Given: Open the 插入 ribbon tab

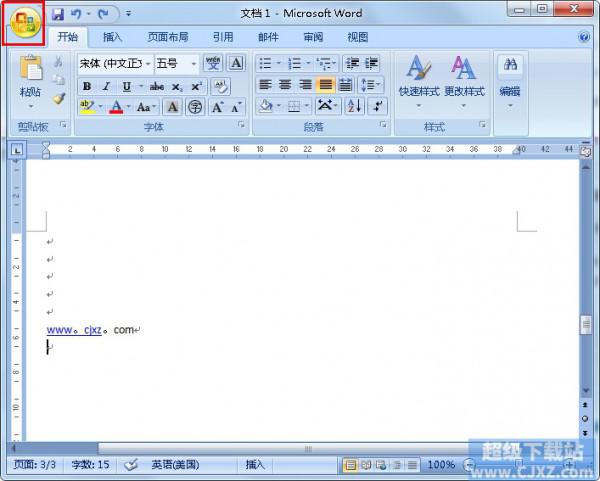Looking at the screenshot, I should click(112, 38).
